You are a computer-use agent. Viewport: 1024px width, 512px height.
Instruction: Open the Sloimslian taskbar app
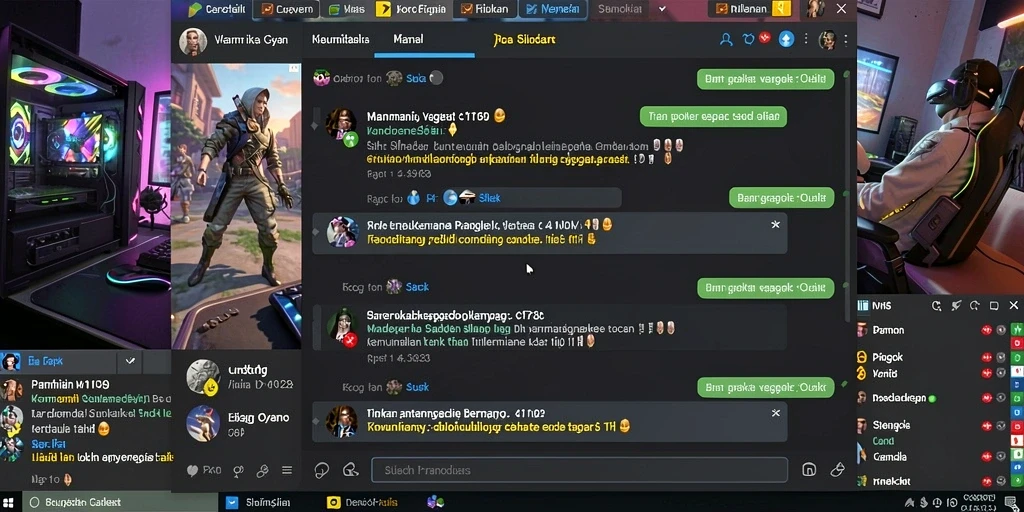tap(260, 502)
